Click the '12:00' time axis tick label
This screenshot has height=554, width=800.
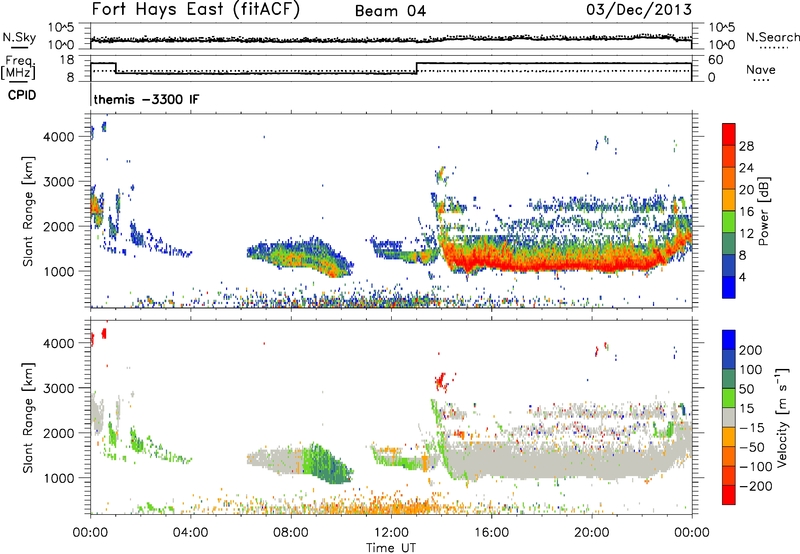point(391,533)
